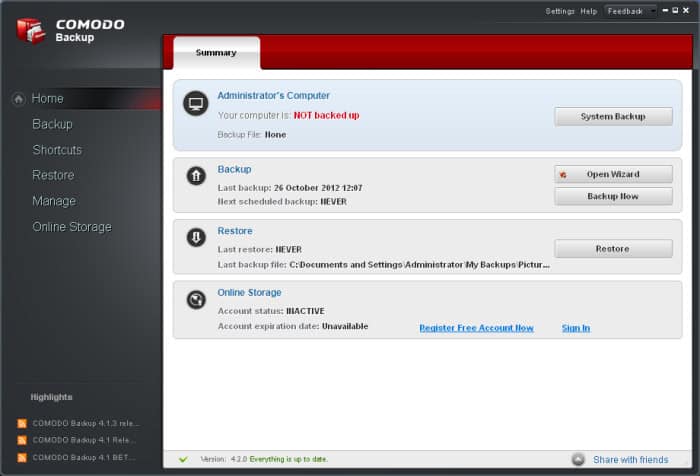Click the Home icon in sidebar
Viewport: 700px width, 476px height.
[x=18, y=99]
